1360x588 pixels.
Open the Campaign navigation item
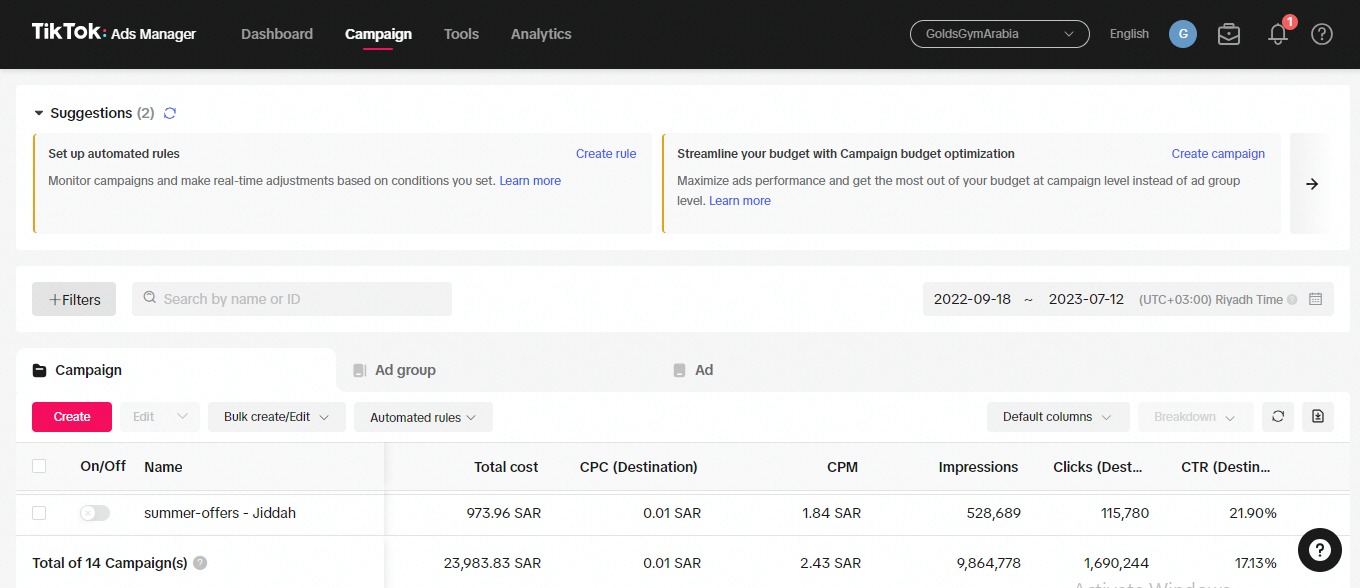pos(378,34)
